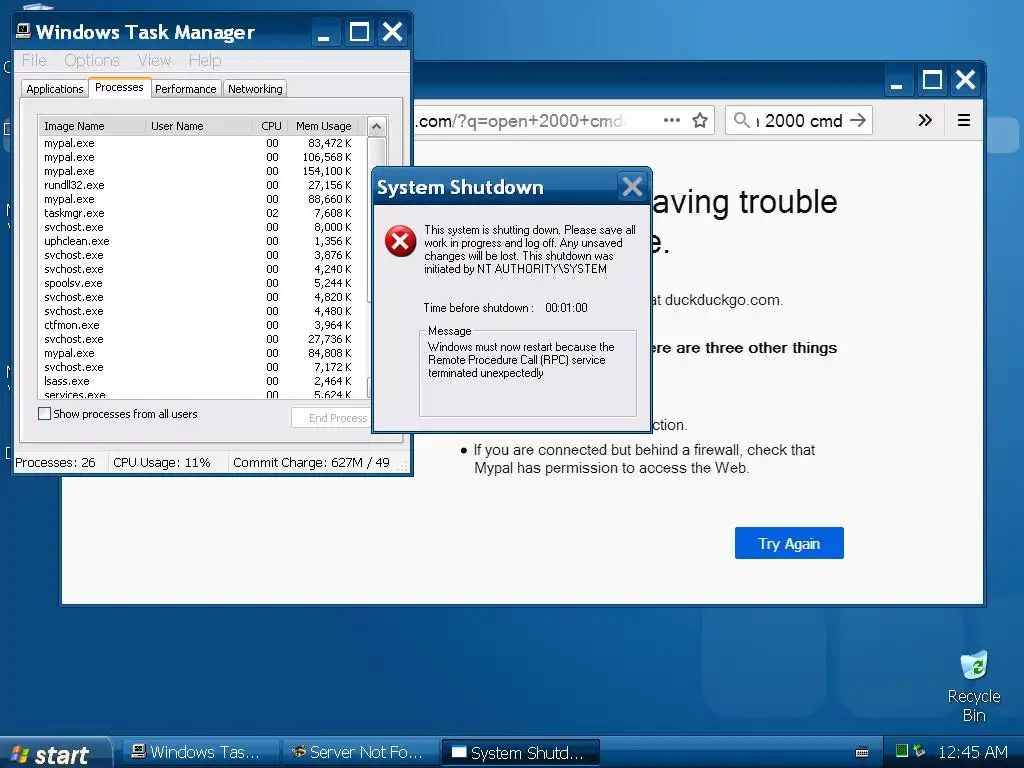
Task: Enable Show processes from all users checkbox
Action: 44,413
